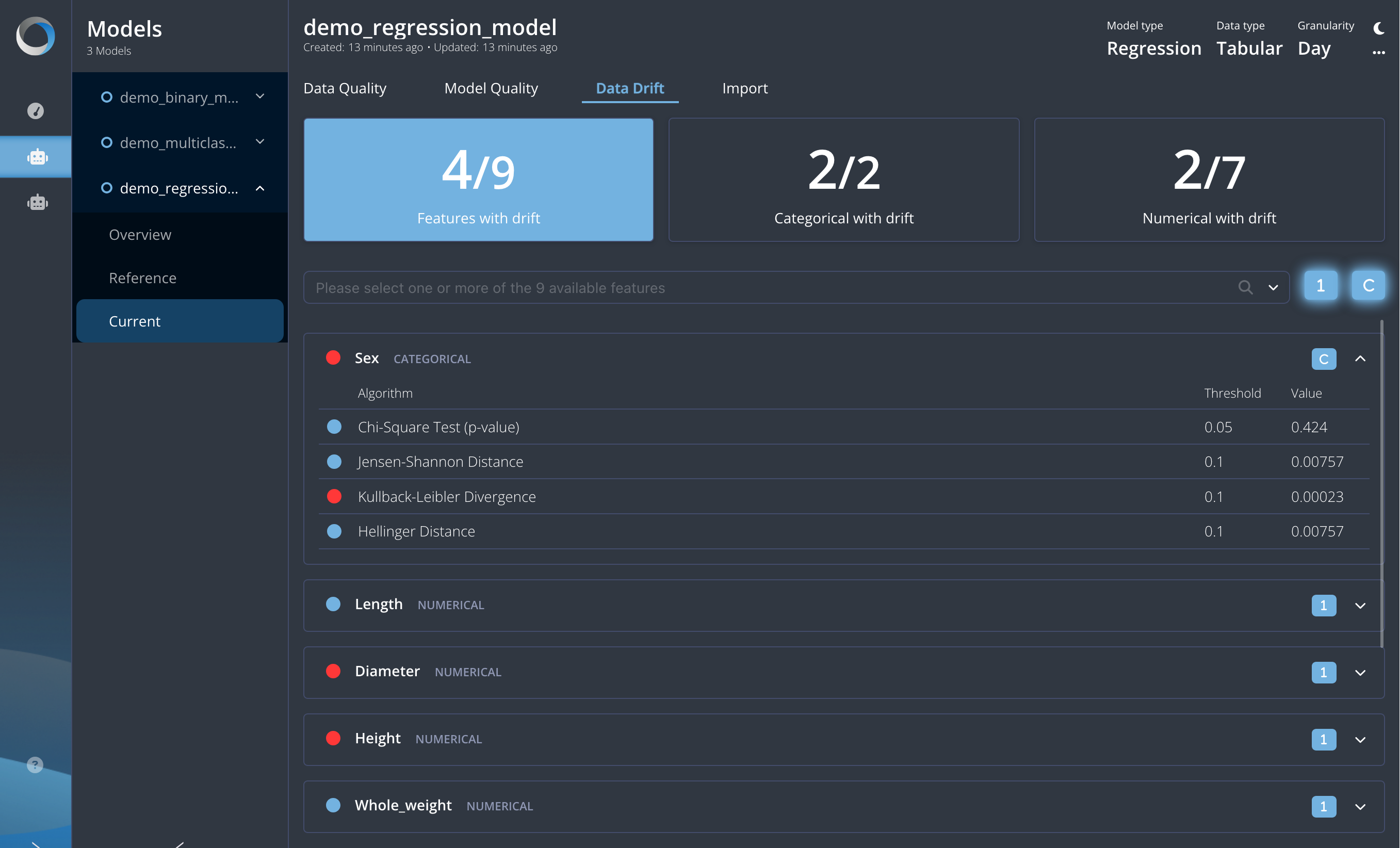Toggle categorical filter button labeled C
Viewport: 1400px width, 848px height.
pyautogui.click(x=1368, y=285)
